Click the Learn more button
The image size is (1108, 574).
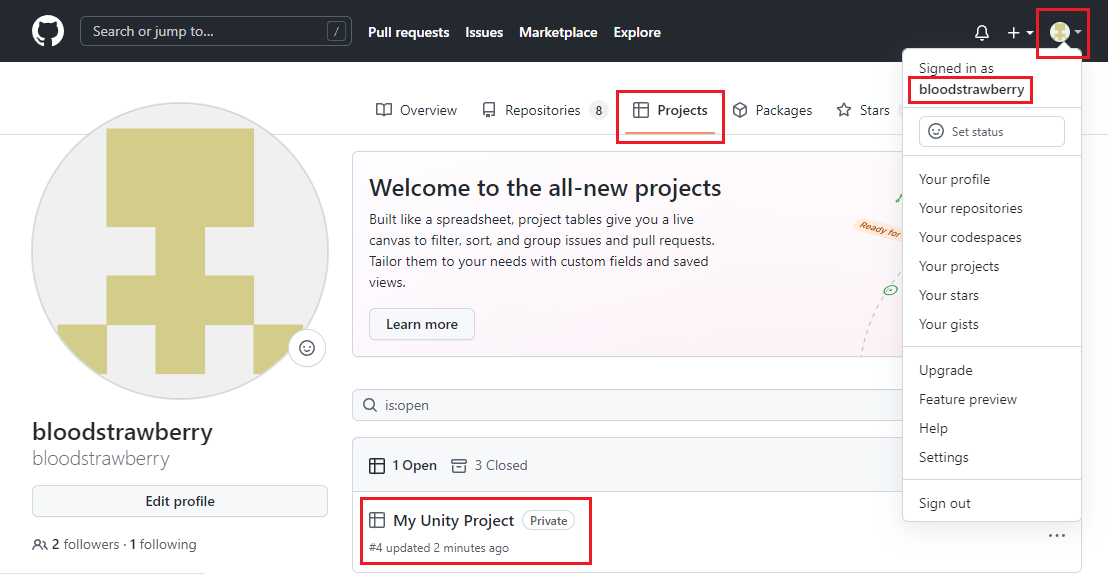(422, 324)
